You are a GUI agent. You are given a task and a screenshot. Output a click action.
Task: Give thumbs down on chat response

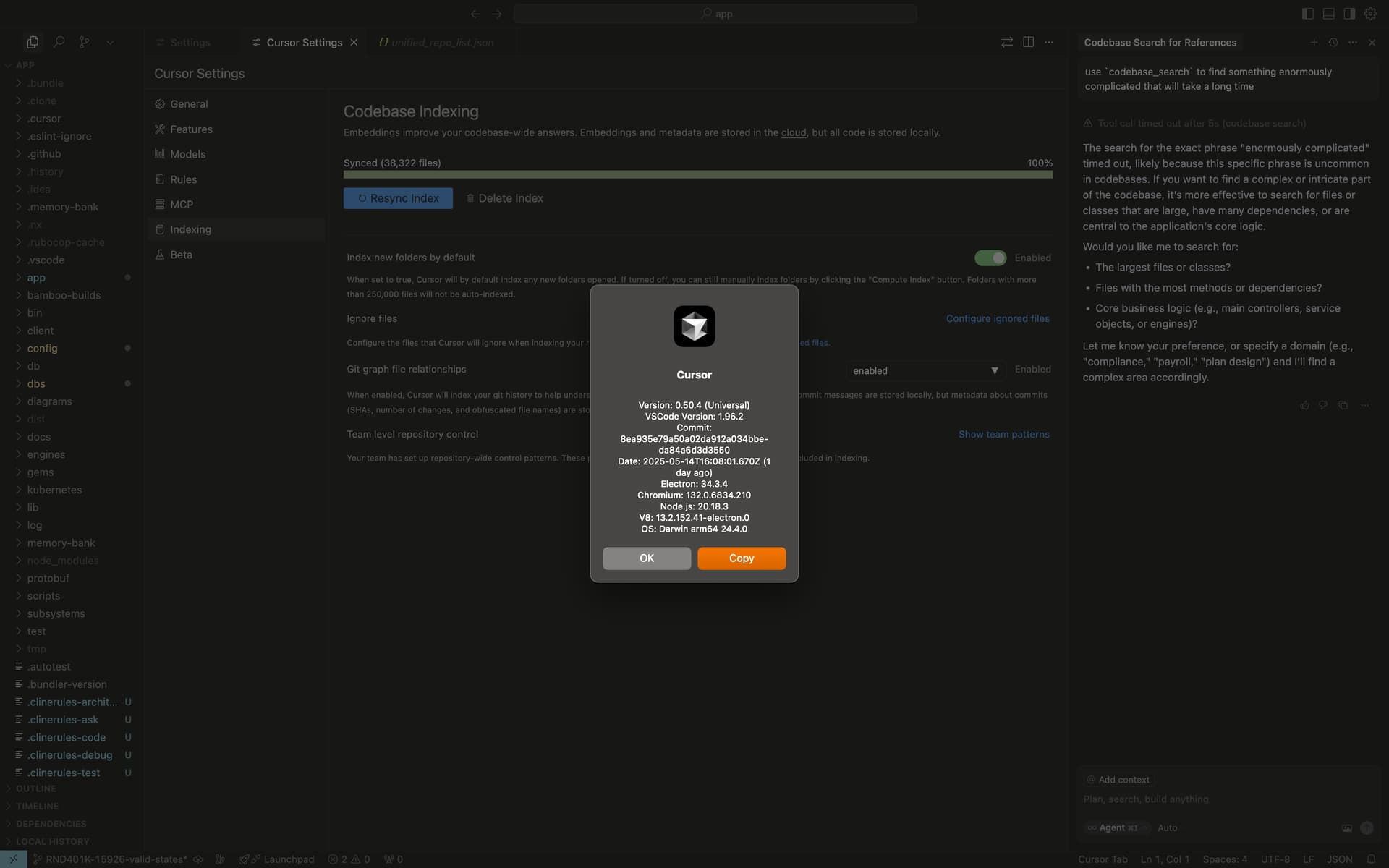[1323, 405]
